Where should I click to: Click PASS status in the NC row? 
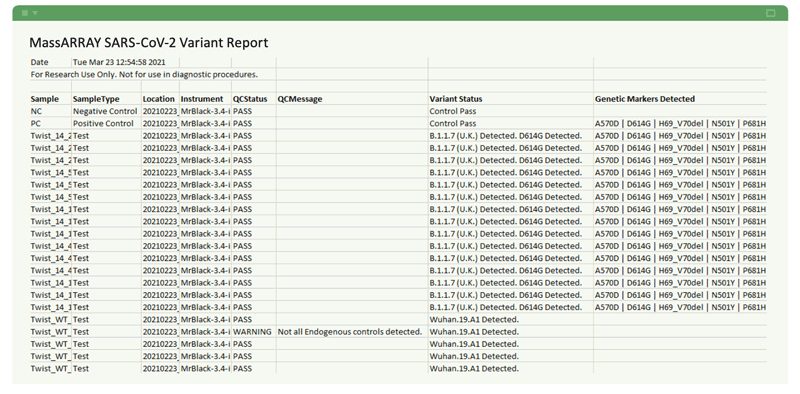242,111
